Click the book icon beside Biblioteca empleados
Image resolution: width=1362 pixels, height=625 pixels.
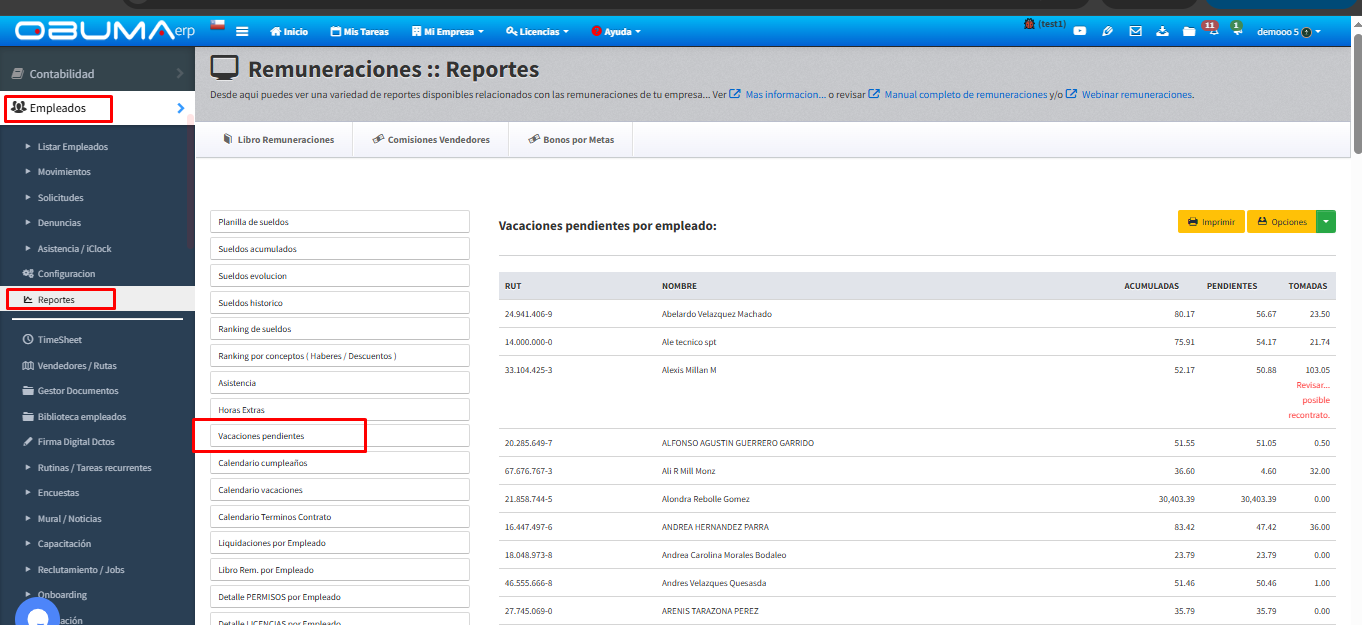point(29,417)
